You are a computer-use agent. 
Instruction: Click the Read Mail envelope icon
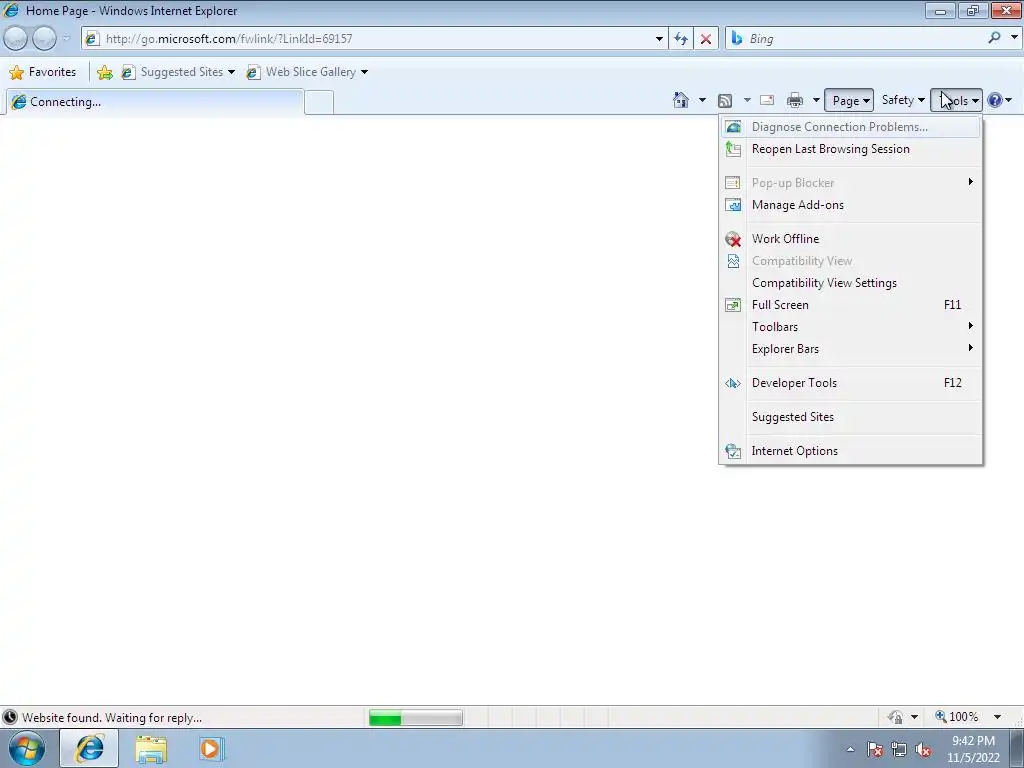click(767, 100)
